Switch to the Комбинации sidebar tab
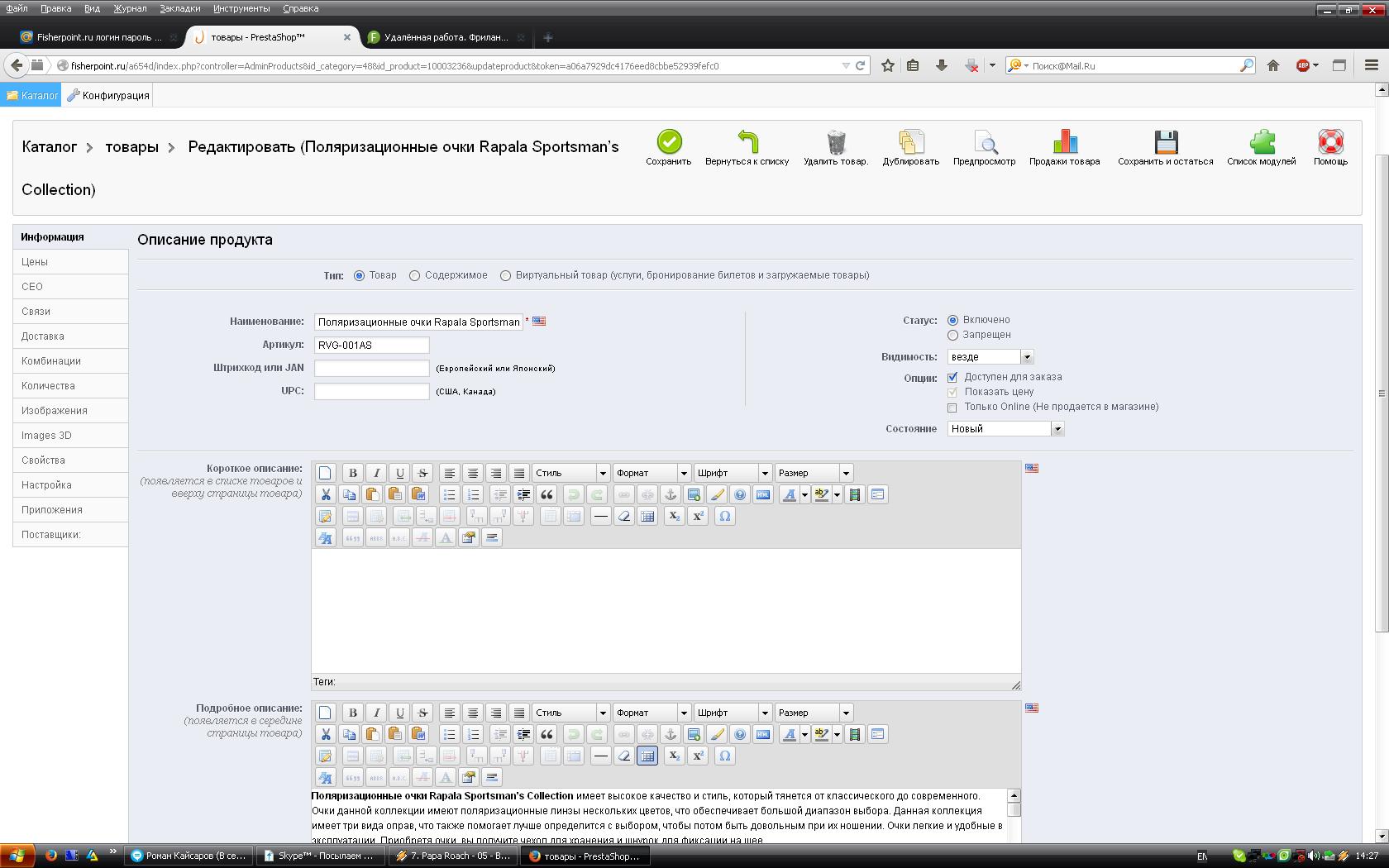The image size is (1389, 868). 70,361
